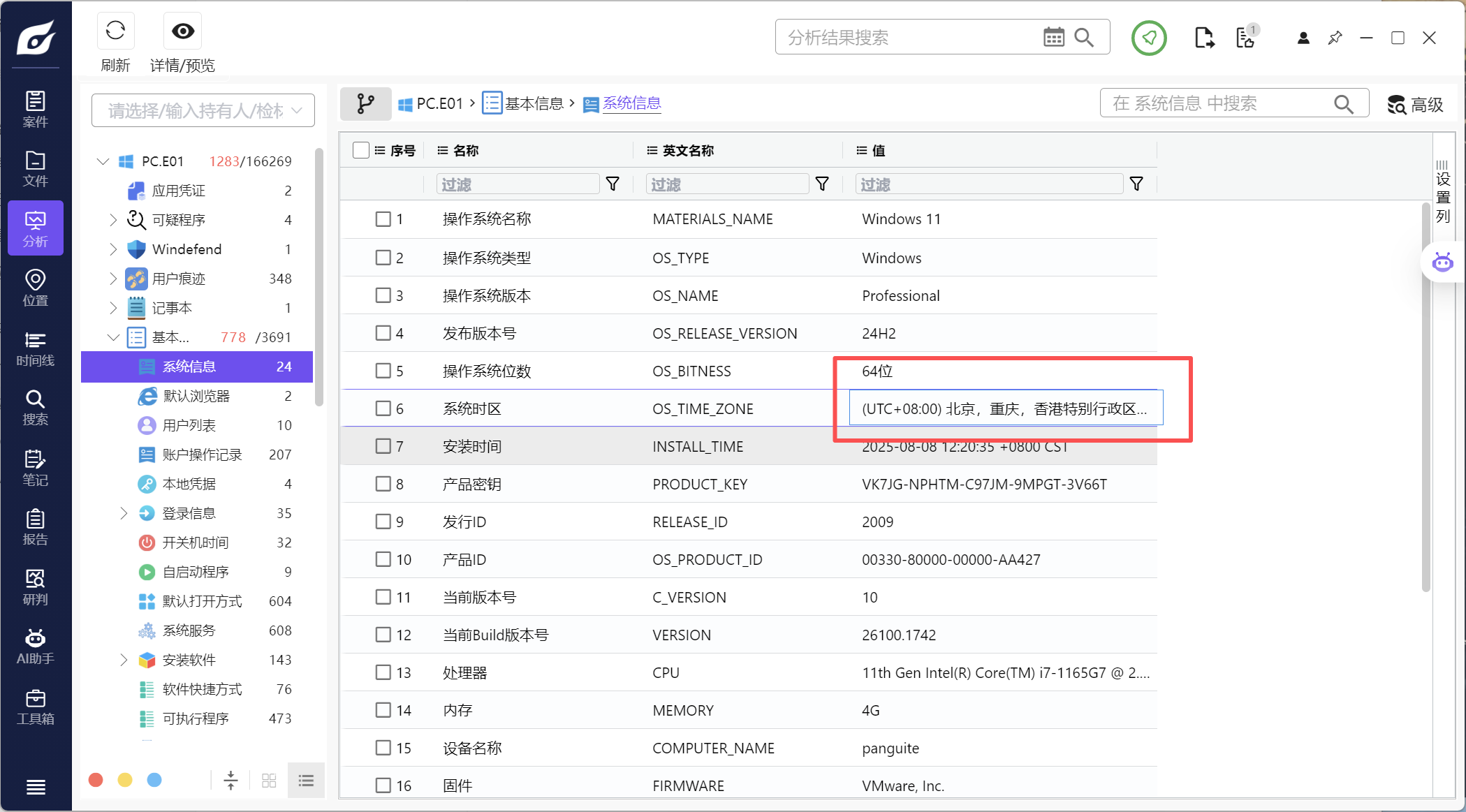
Task: Open 时间线 in the left sidebar
Action: [x=36, y=348]
